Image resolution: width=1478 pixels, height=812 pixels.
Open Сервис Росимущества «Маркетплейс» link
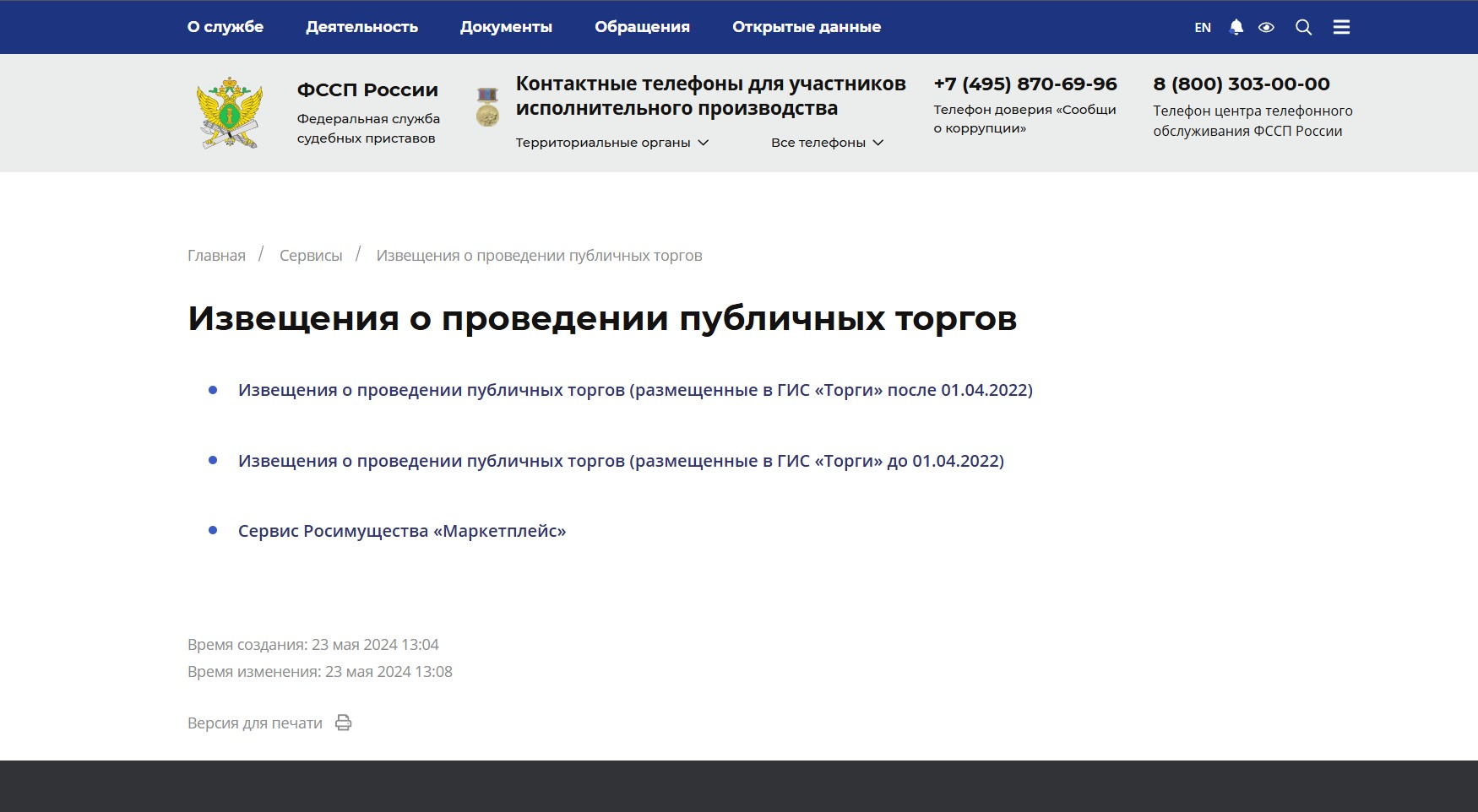402,531
